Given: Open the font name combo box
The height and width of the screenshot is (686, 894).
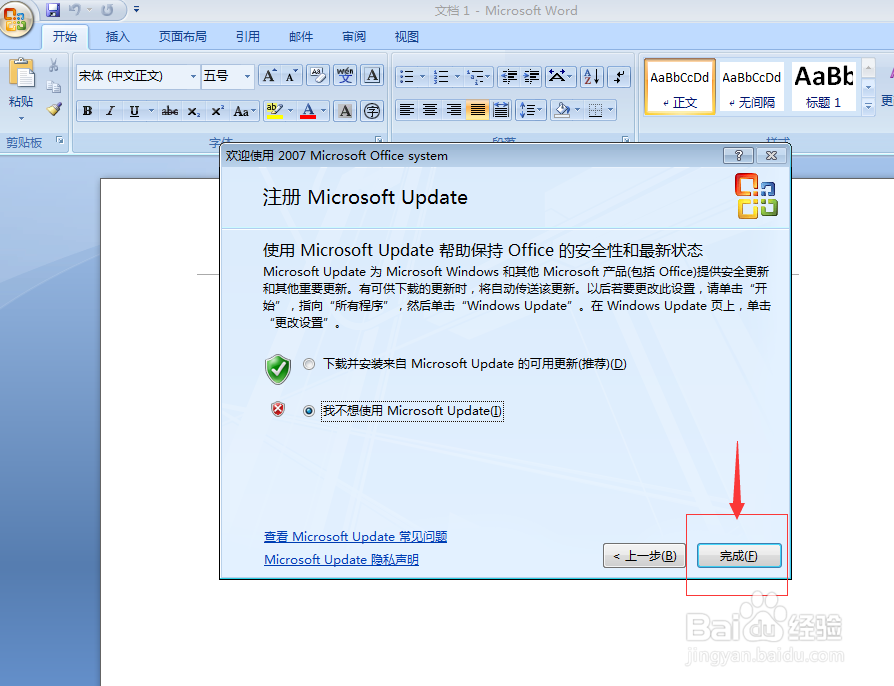Looking at the screenshot, I should (x=137, y=76).
